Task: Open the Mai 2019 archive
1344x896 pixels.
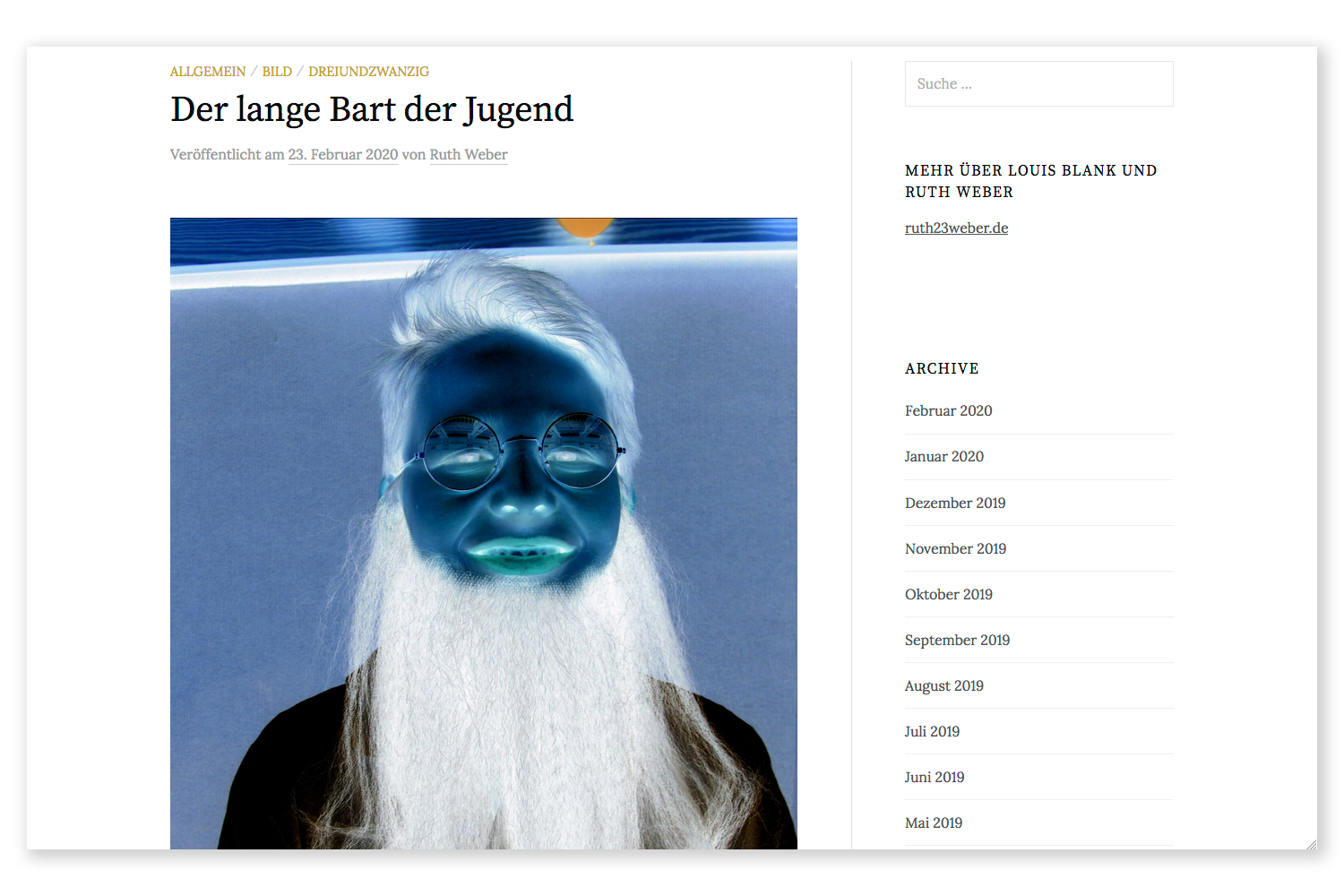Action: coord(934,823)
